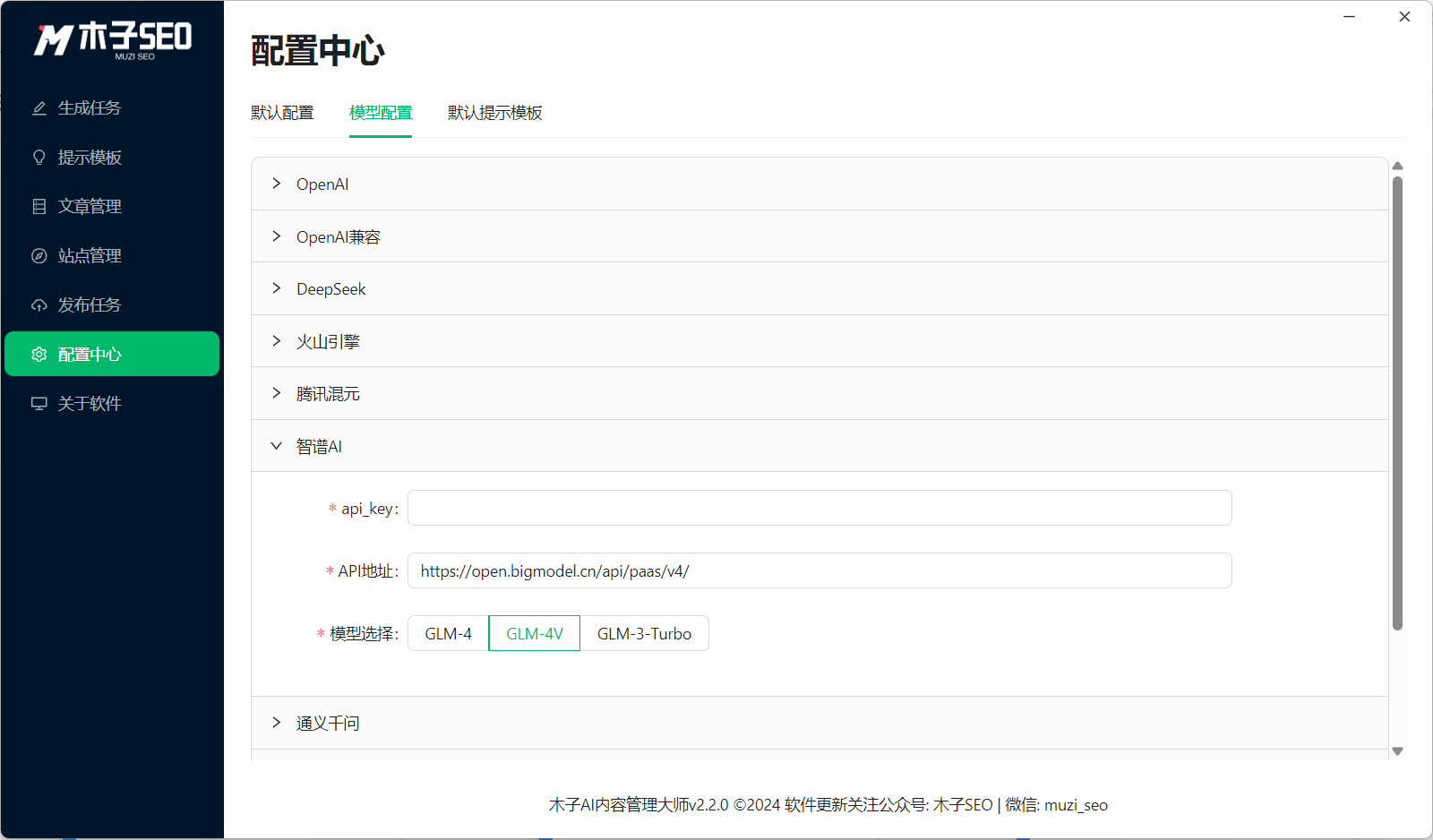The height and width of the screenshot is (840, 1433).
Task: Expand the 腾讯混元 section chevron
Action: (x=277, y=393)
